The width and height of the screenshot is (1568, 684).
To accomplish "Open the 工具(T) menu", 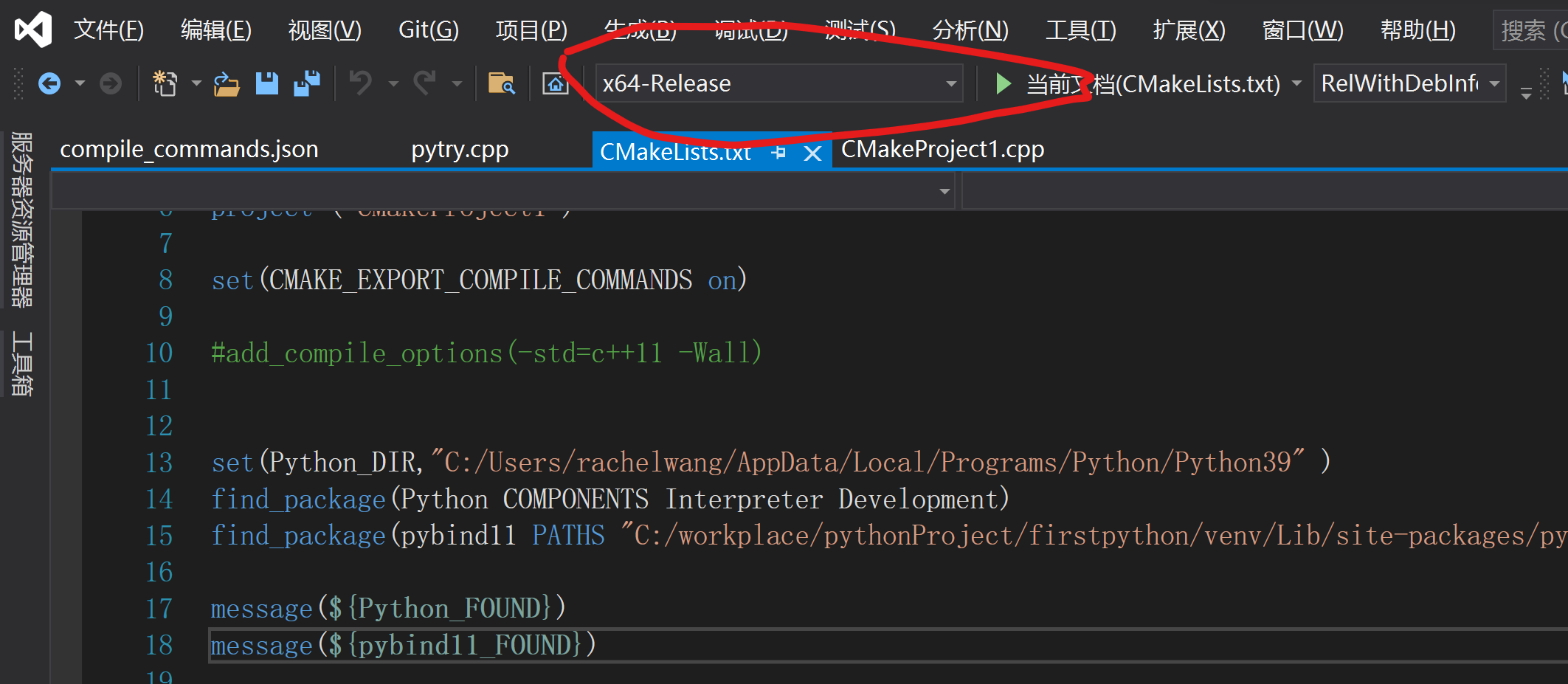I will point(1081,30).
